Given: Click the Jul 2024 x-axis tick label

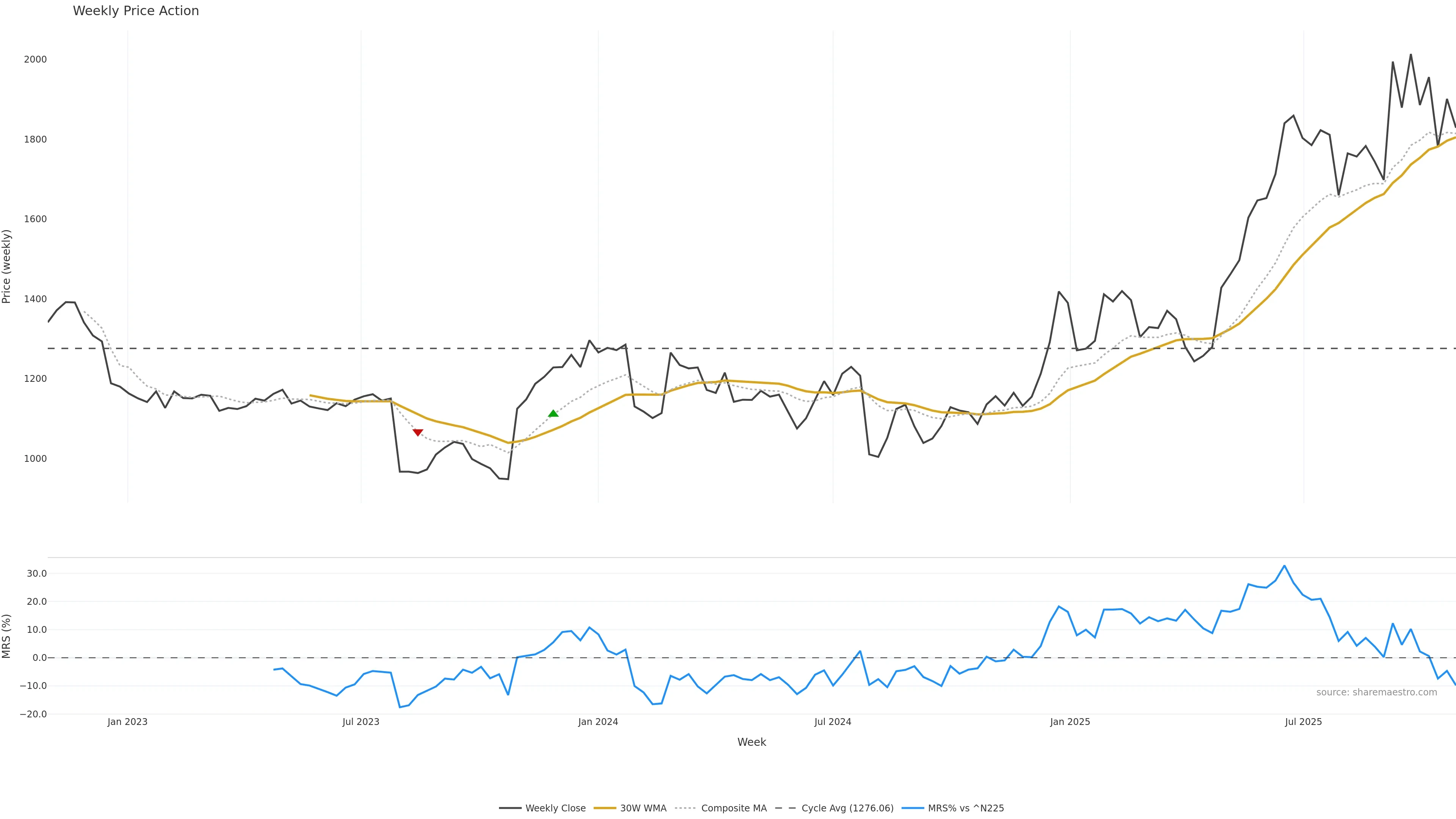Looking at the screenshot, I should [x=833, y=722].
